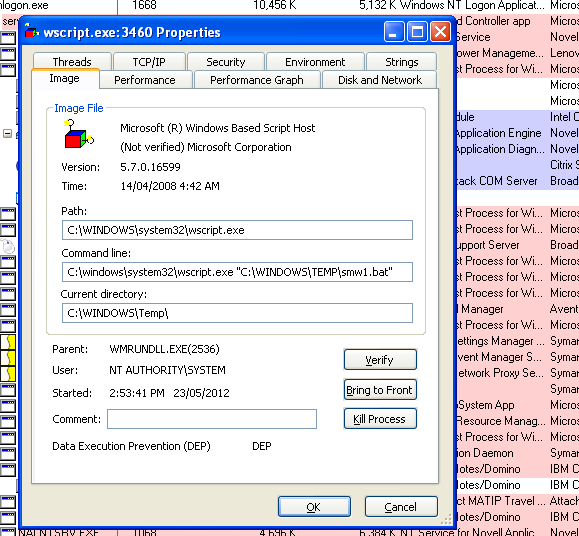Select 'Windows NT Logon Applicat...' row
This screenshot has width=579, height=536.
(290, 6)
